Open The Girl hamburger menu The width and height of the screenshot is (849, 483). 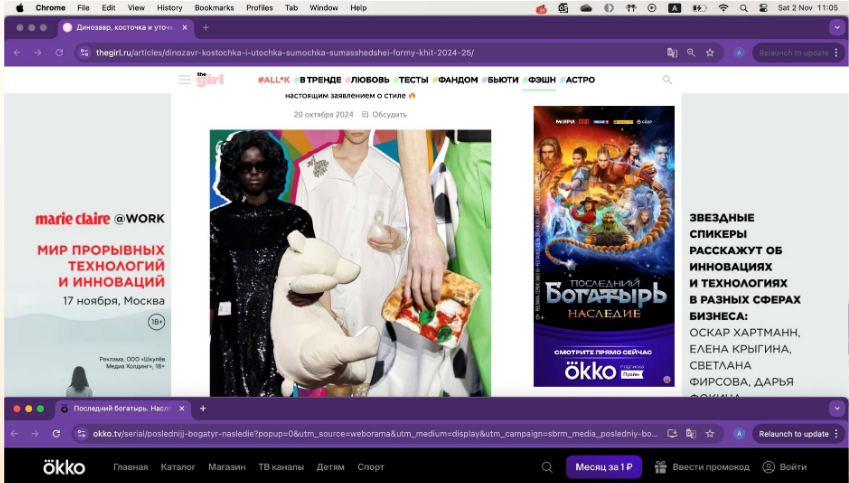coord(184,80)
